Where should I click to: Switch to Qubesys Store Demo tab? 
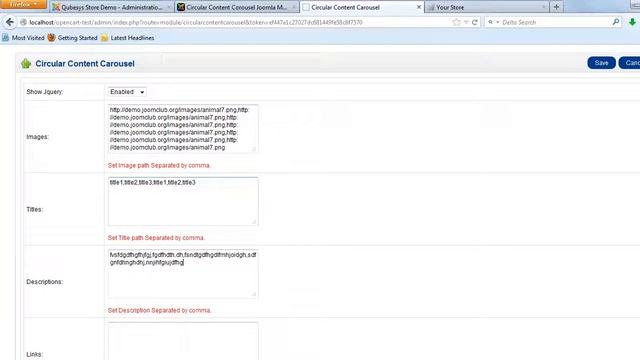[112, 7]
